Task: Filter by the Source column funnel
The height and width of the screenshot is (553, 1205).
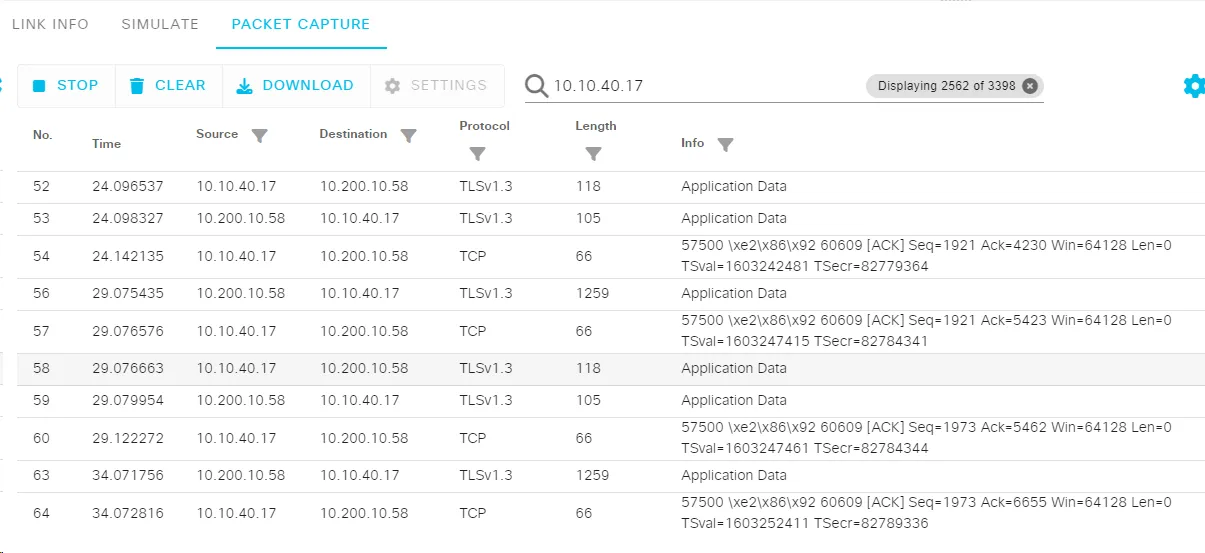Action: point(260,135)
